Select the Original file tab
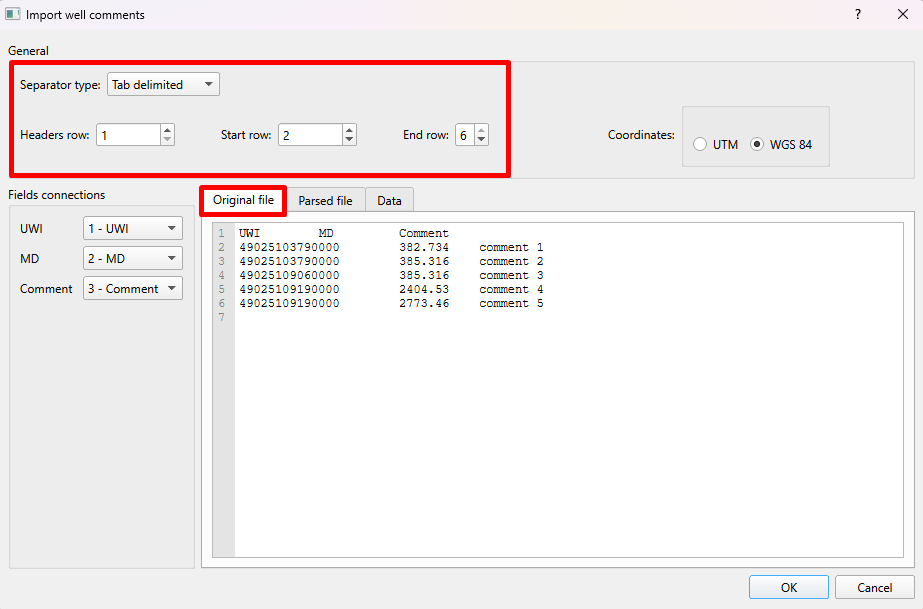The height and width of the screenshot is (609, 923). [242, 199]
